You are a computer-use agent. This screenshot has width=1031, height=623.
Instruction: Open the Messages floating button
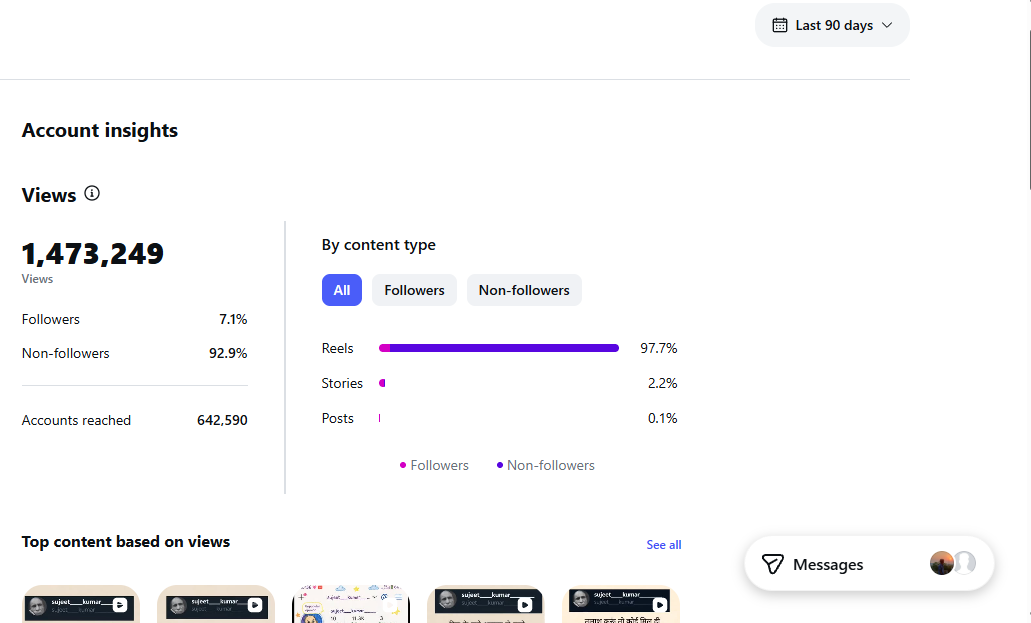(869, 564)
